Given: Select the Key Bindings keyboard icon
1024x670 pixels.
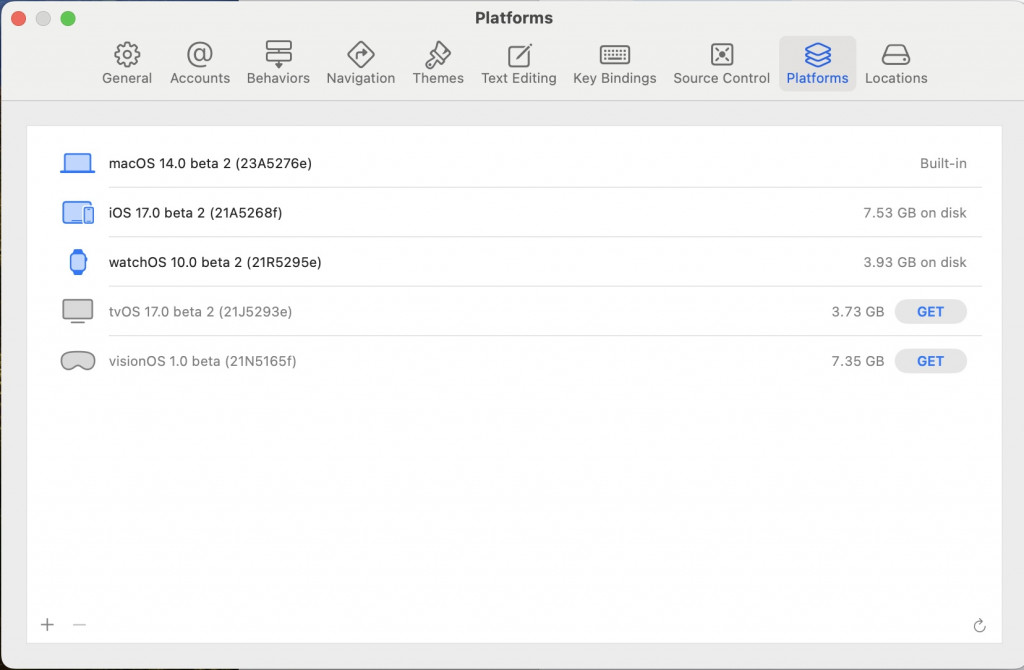Looking at the screenshot, I should (x=615, y=55).
